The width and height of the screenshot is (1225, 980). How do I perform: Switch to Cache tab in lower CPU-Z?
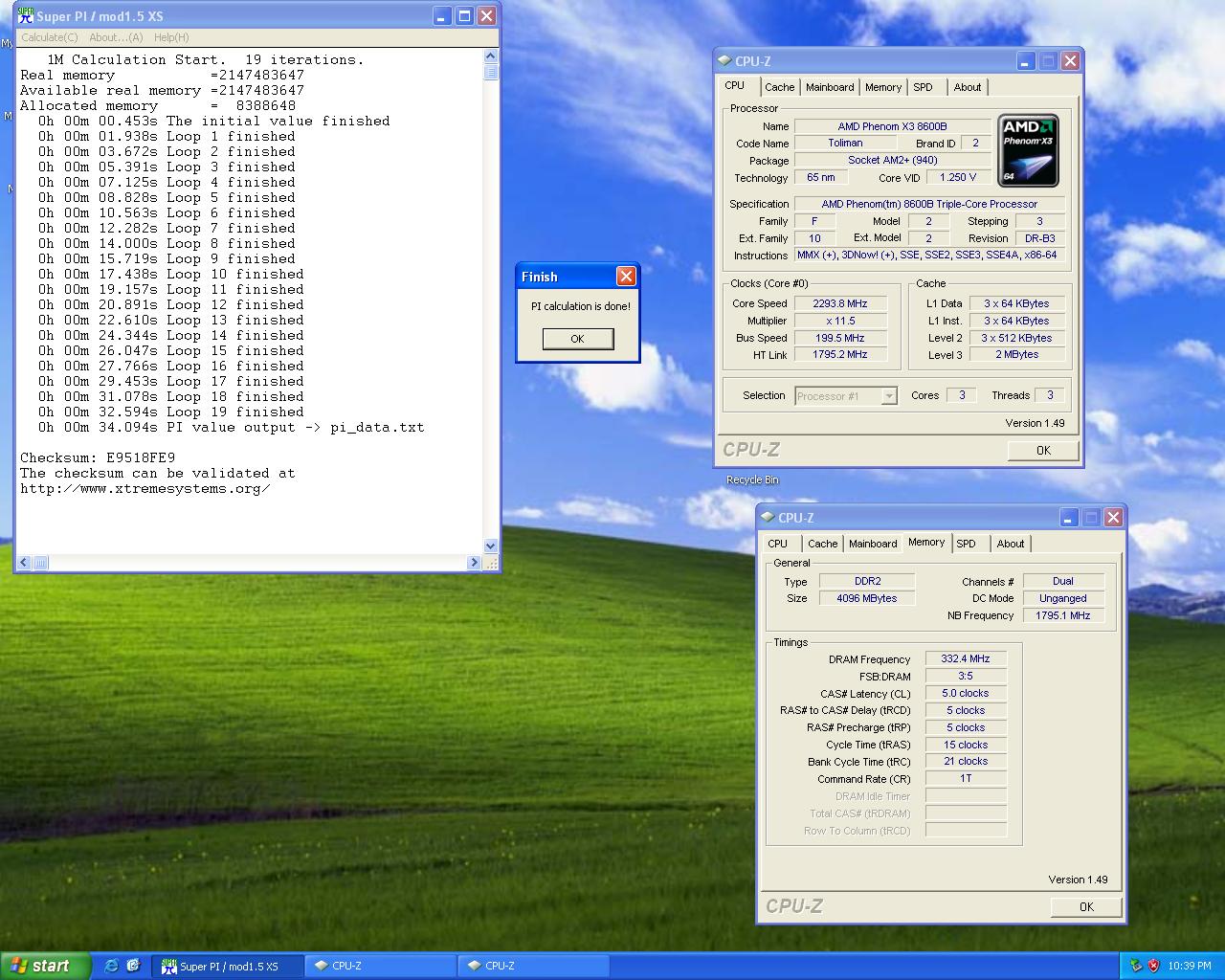(x=822, y=544)
